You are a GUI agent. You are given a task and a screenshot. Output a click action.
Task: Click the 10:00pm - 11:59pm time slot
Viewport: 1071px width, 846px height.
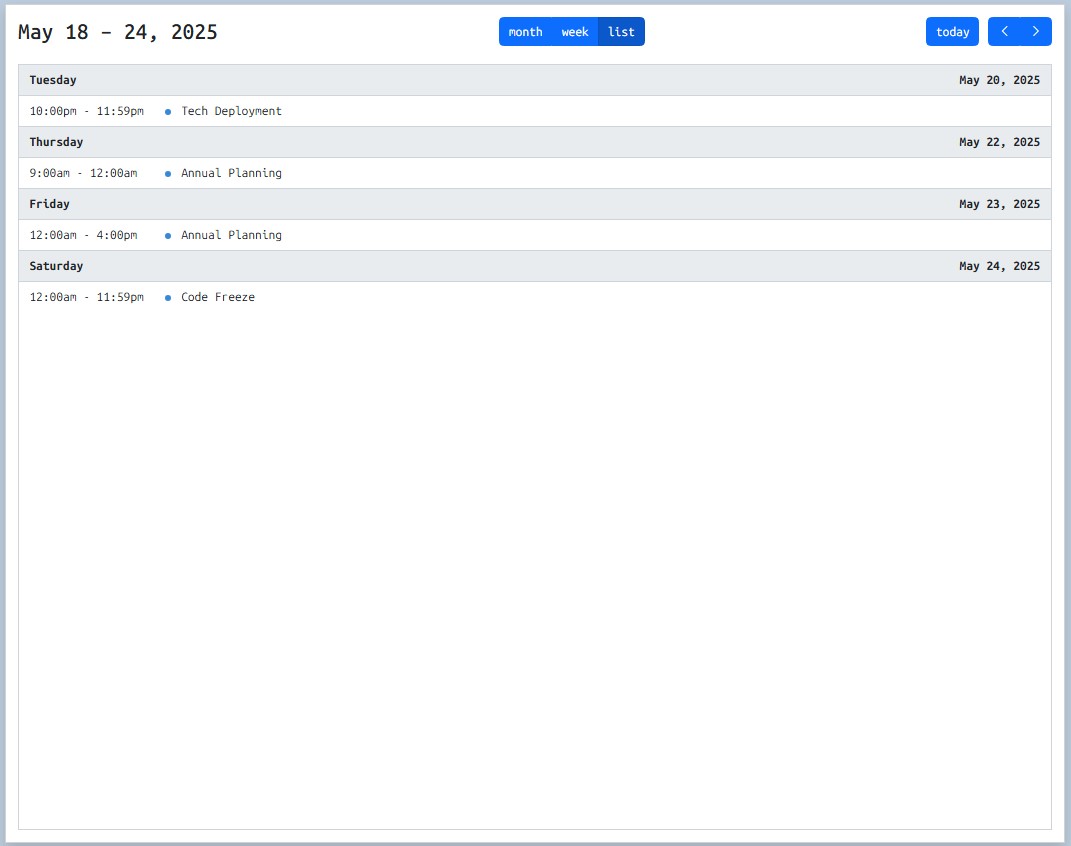click(87, 111)
